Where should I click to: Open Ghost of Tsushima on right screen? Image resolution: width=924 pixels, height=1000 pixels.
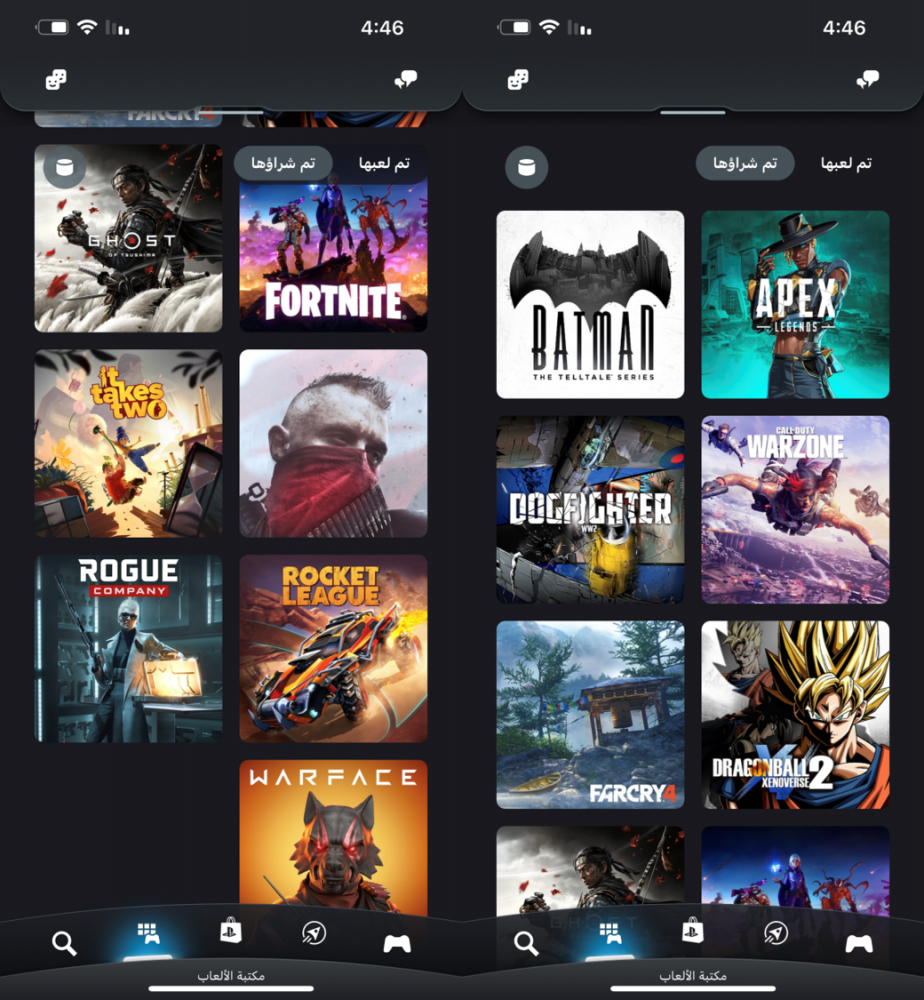pos(590,867)
